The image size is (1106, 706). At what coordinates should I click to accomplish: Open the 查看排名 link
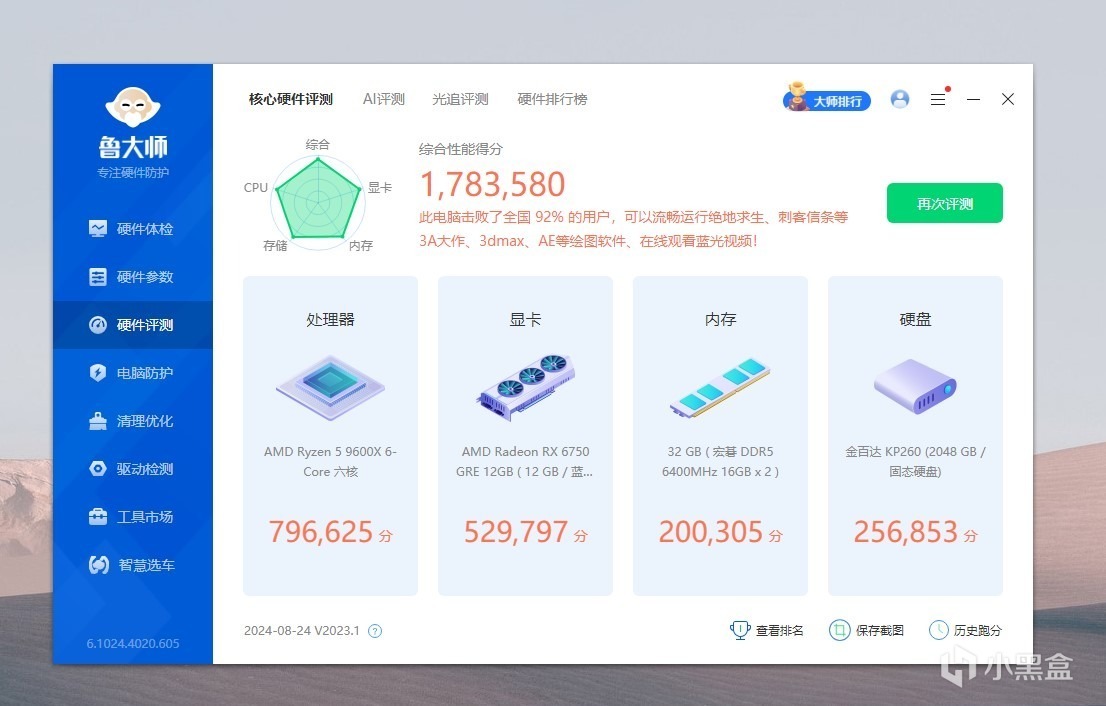coord(779,631)
